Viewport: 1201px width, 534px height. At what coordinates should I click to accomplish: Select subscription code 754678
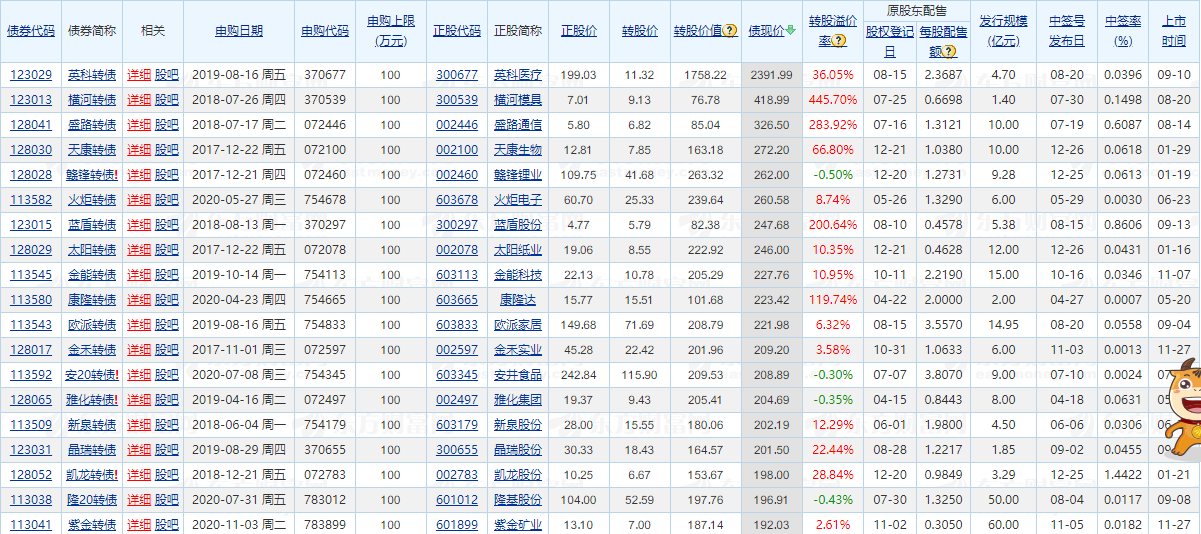[x=326, y=200]
